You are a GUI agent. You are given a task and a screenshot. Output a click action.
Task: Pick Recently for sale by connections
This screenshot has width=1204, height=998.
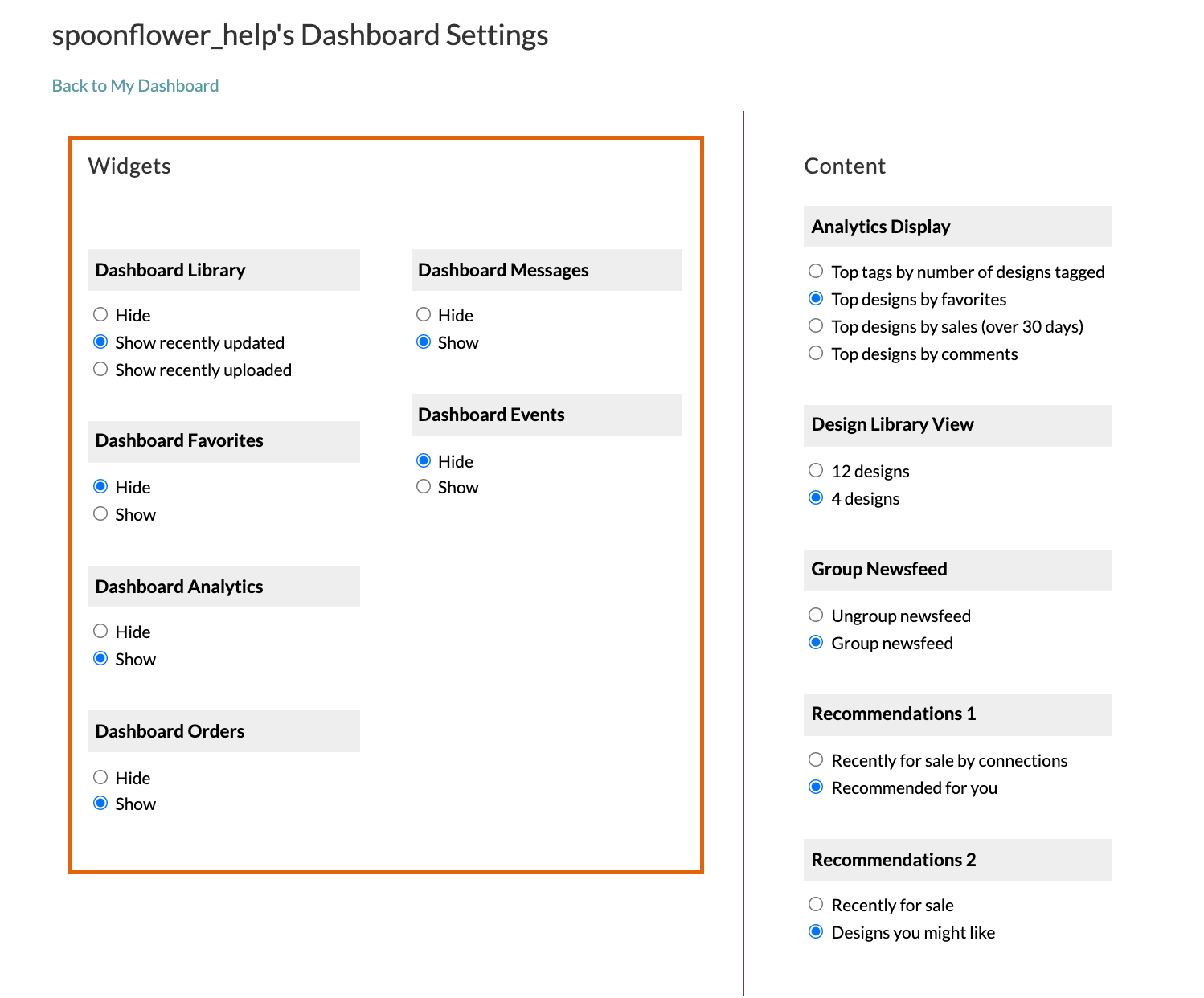(816, 759)
